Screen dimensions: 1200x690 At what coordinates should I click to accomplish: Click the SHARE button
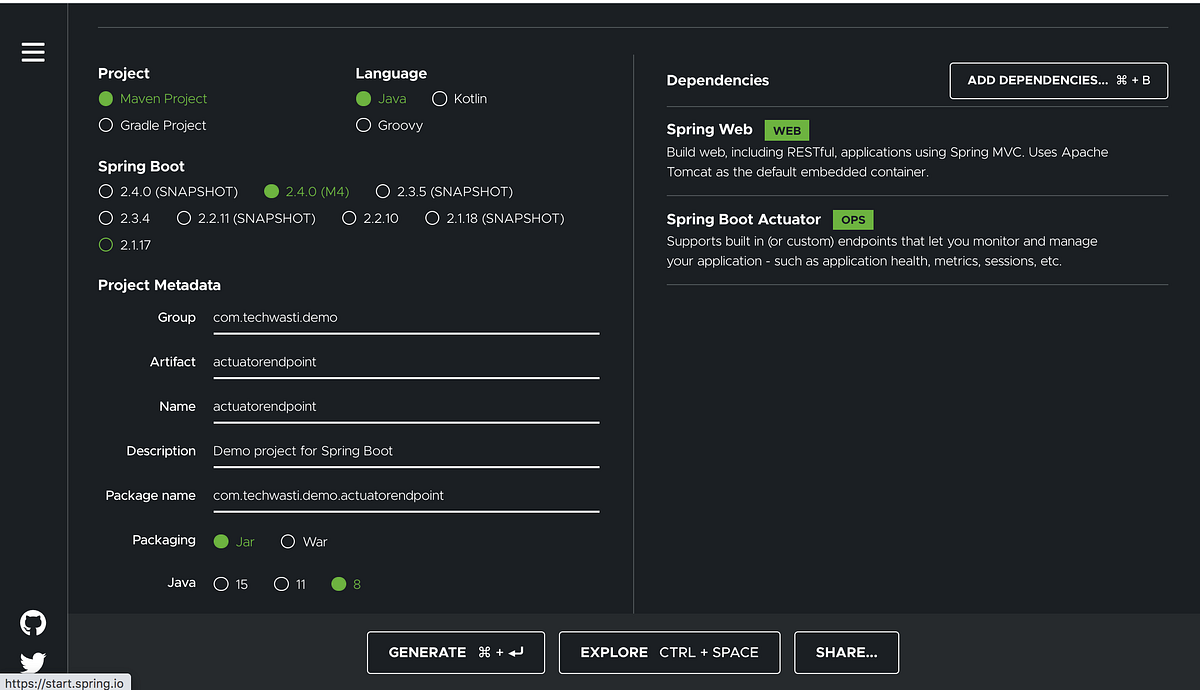point(846,652)
